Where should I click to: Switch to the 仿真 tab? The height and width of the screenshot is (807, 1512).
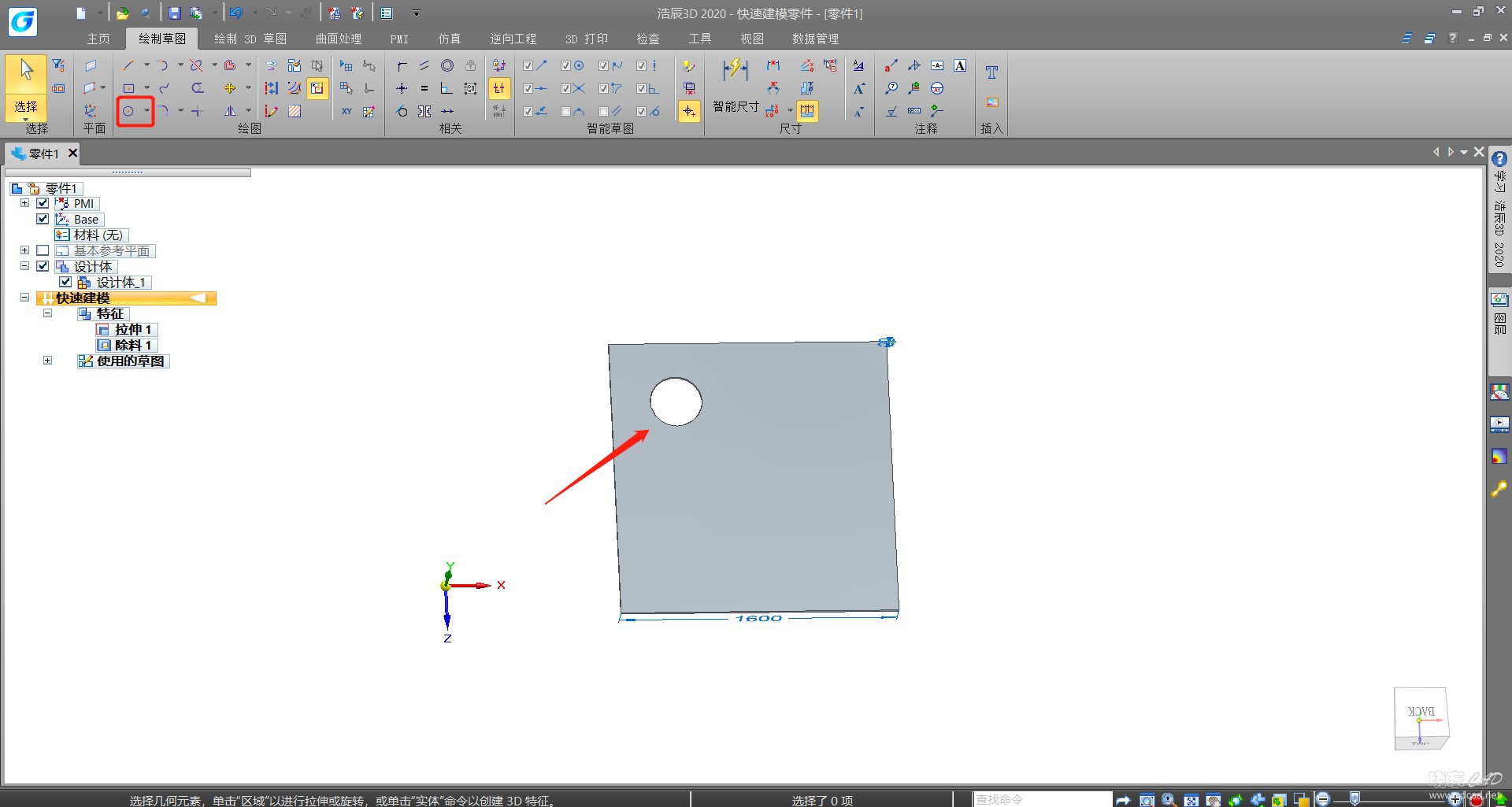point(450,39)
